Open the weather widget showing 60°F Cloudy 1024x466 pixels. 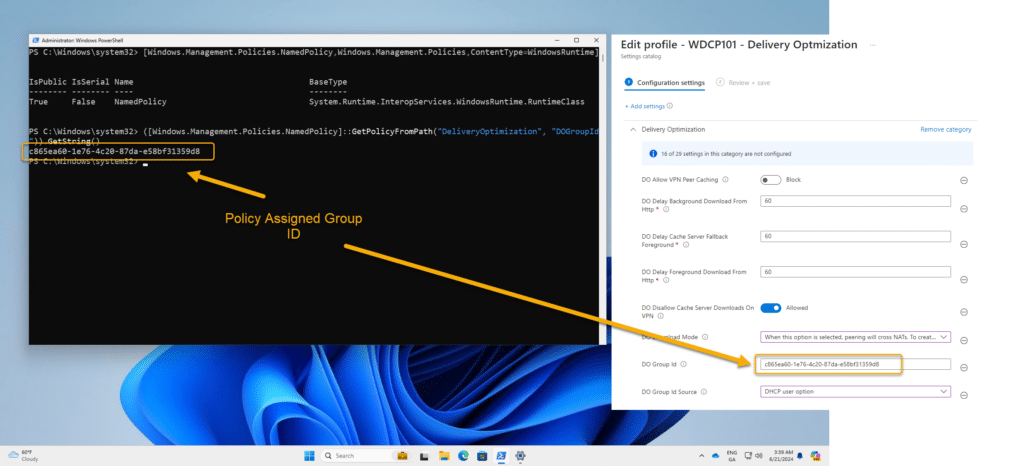point(22,456)
